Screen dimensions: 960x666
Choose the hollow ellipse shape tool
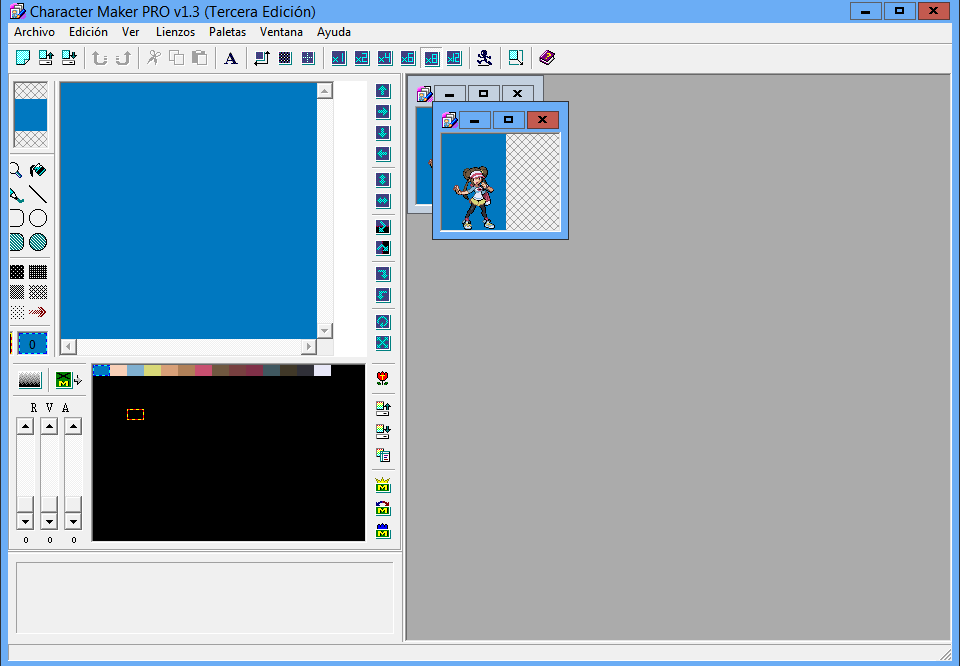point(38,218)
